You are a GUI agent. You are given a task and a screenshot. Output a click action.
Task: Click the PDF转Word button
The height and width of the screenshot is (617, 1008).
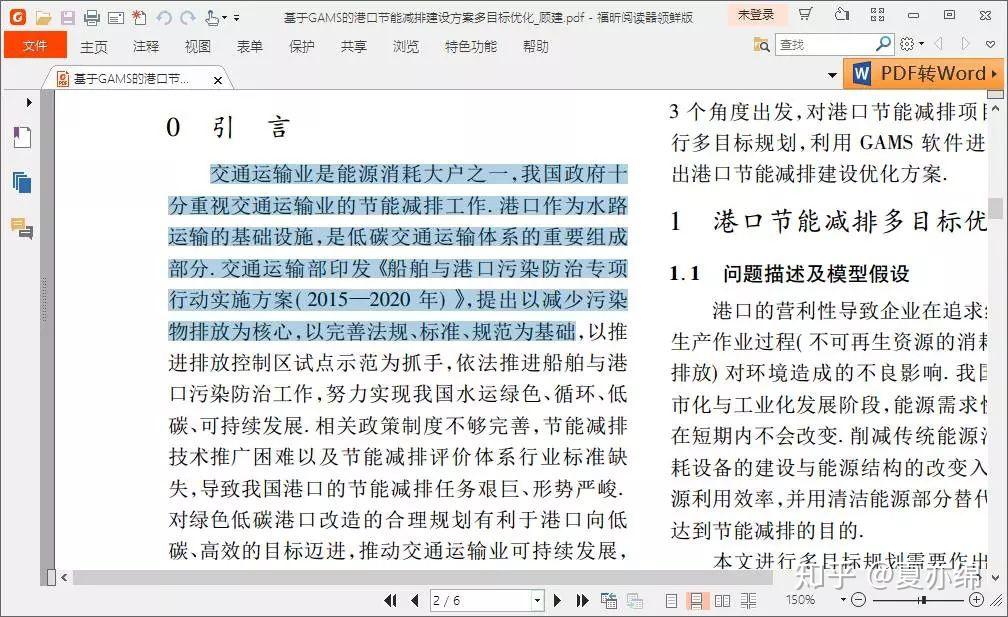click(x=924, y=73)
